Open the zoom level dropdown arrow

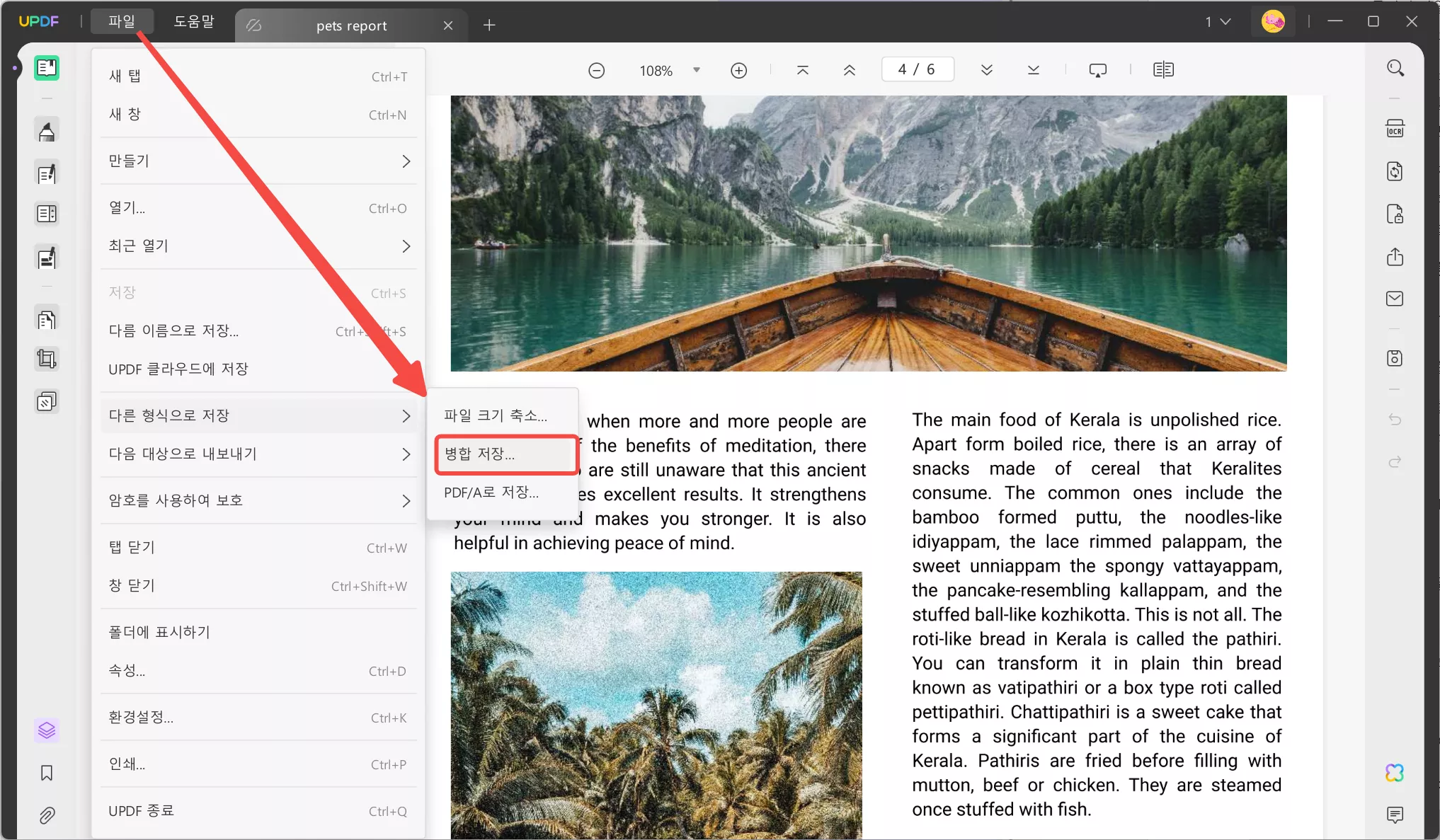[697, 70]
